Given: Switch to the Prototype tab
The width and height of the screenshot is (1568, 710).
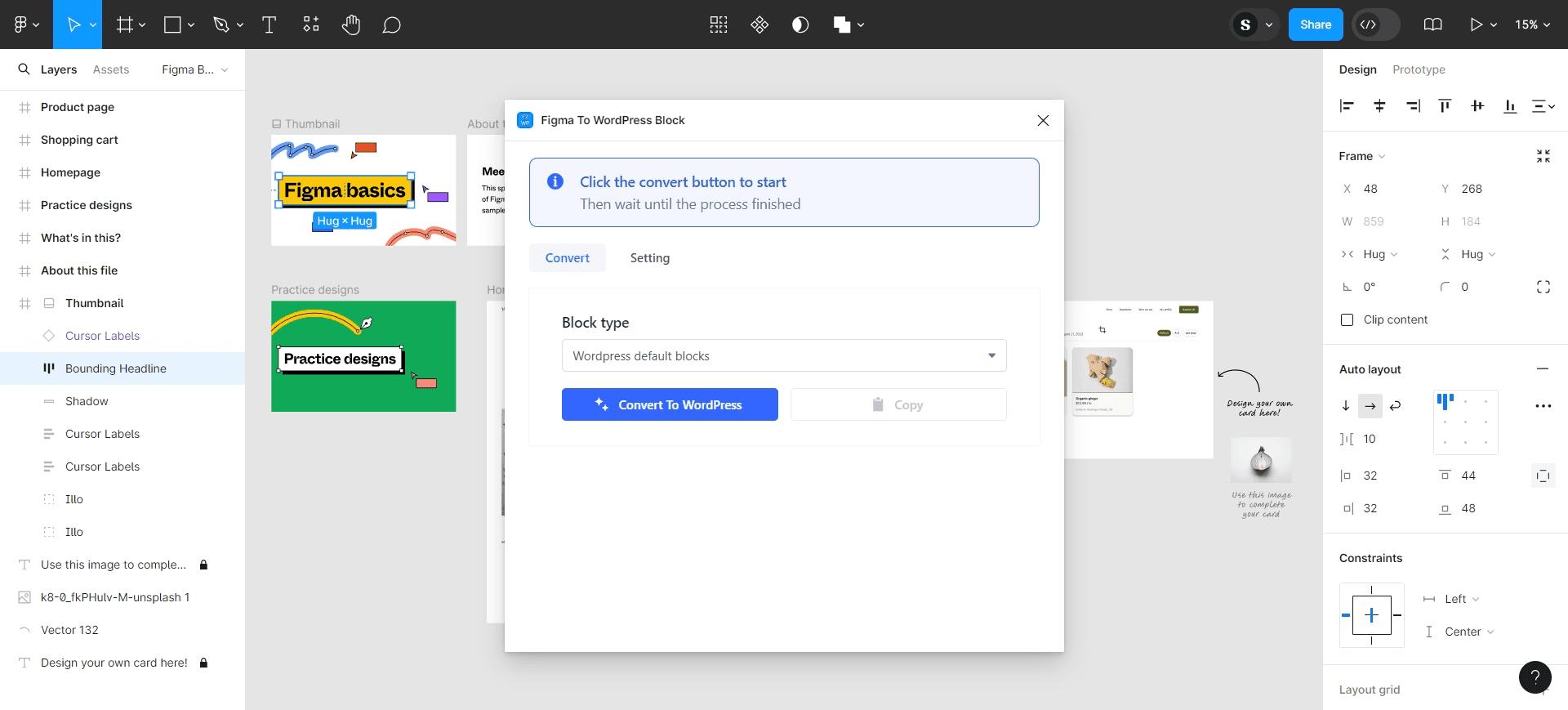Looking at the screenshot, I should [1419, 69].
